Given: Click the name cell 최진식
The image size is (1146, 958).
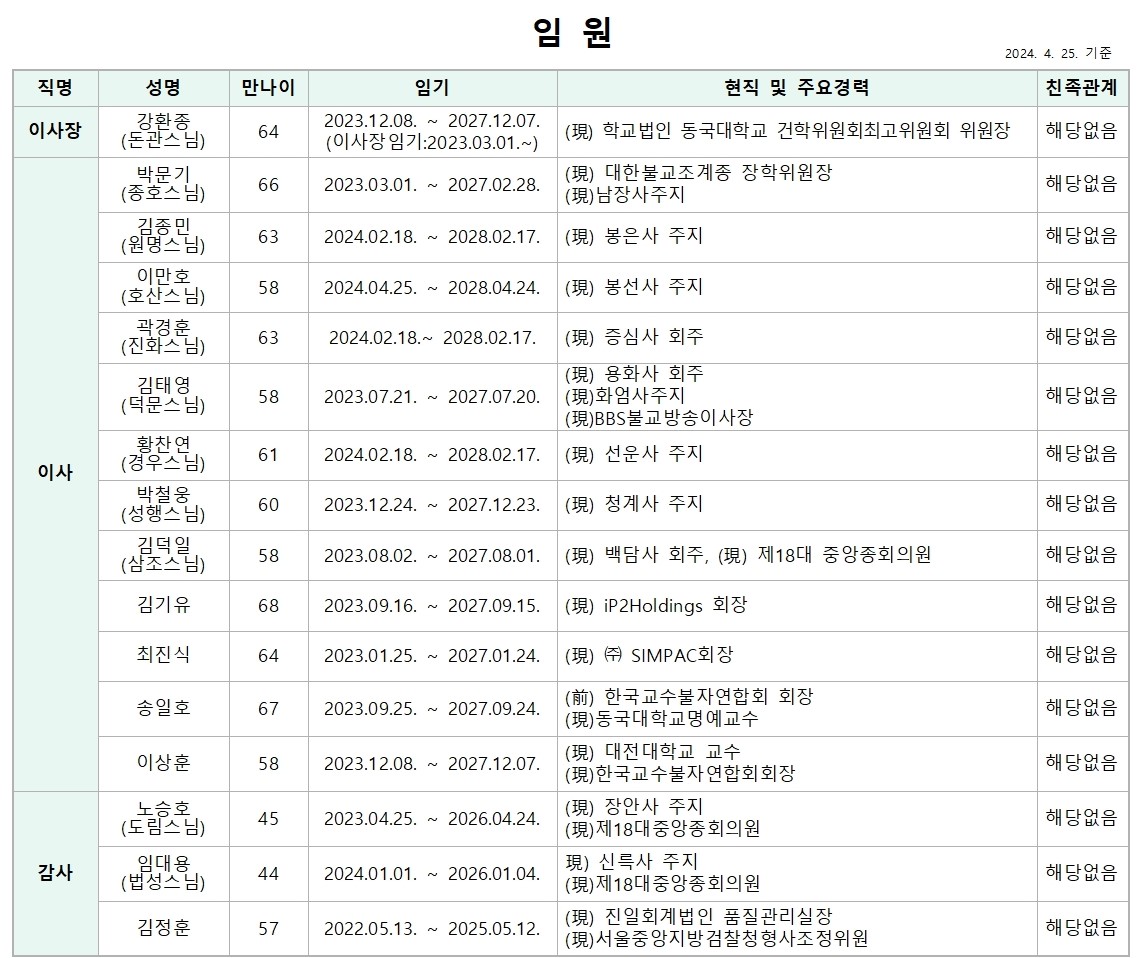Looking at the screenshot, I should [x=163, y=655].
